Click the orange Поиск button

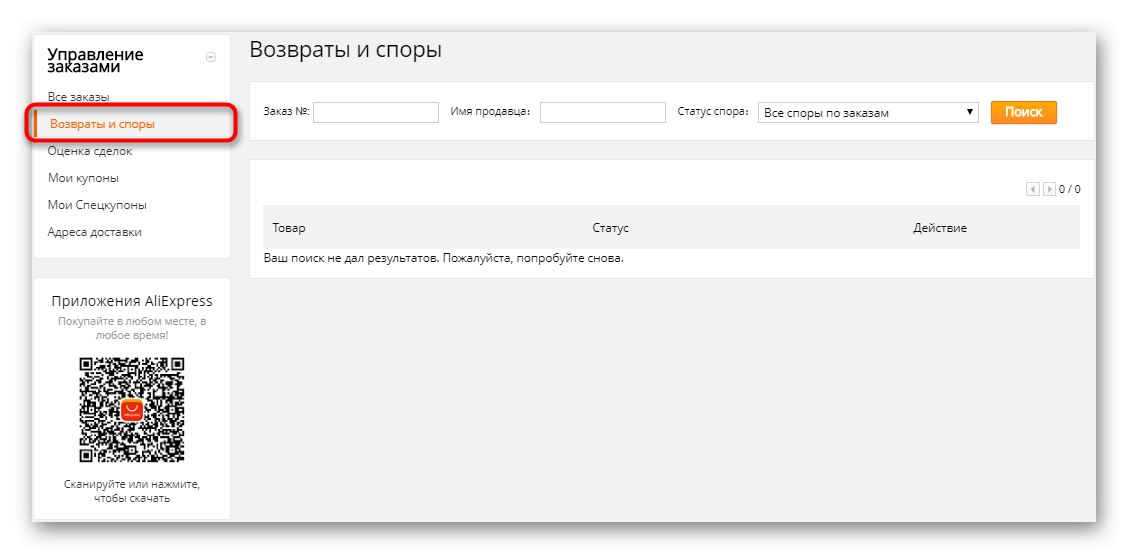point(1023,112)
